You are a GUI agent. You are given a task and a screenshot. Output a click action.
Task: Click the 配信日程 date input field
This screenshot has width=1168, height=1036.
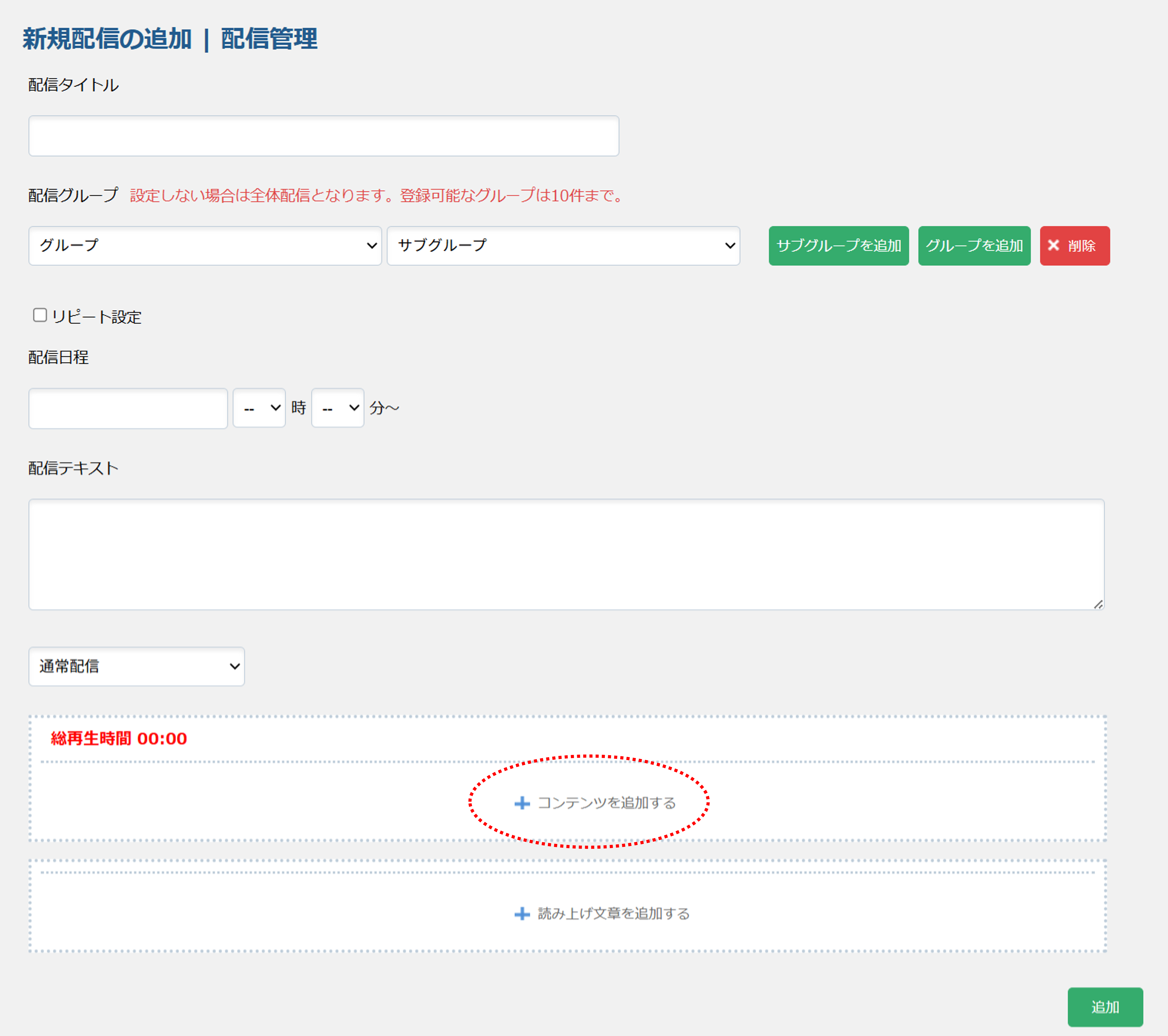[x=128, y=408]
